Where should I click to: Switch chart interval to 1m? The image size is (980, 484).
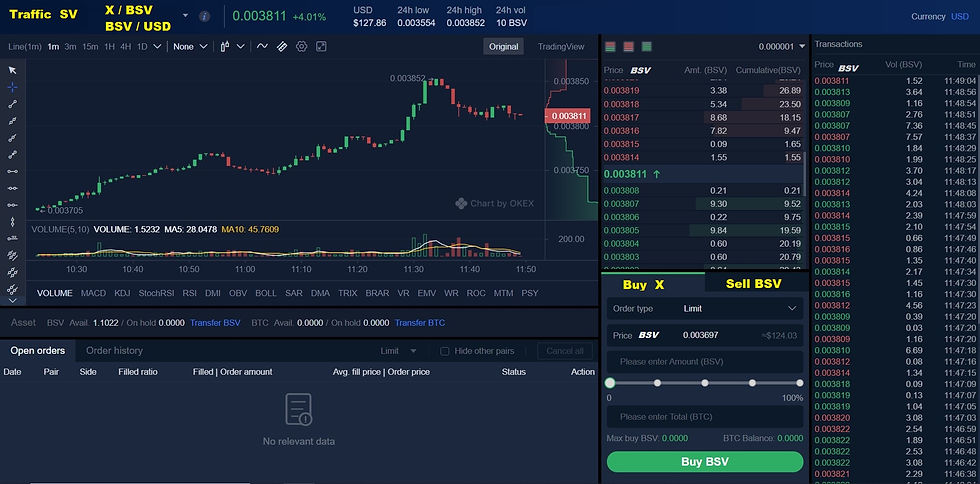tap(53, 46)
